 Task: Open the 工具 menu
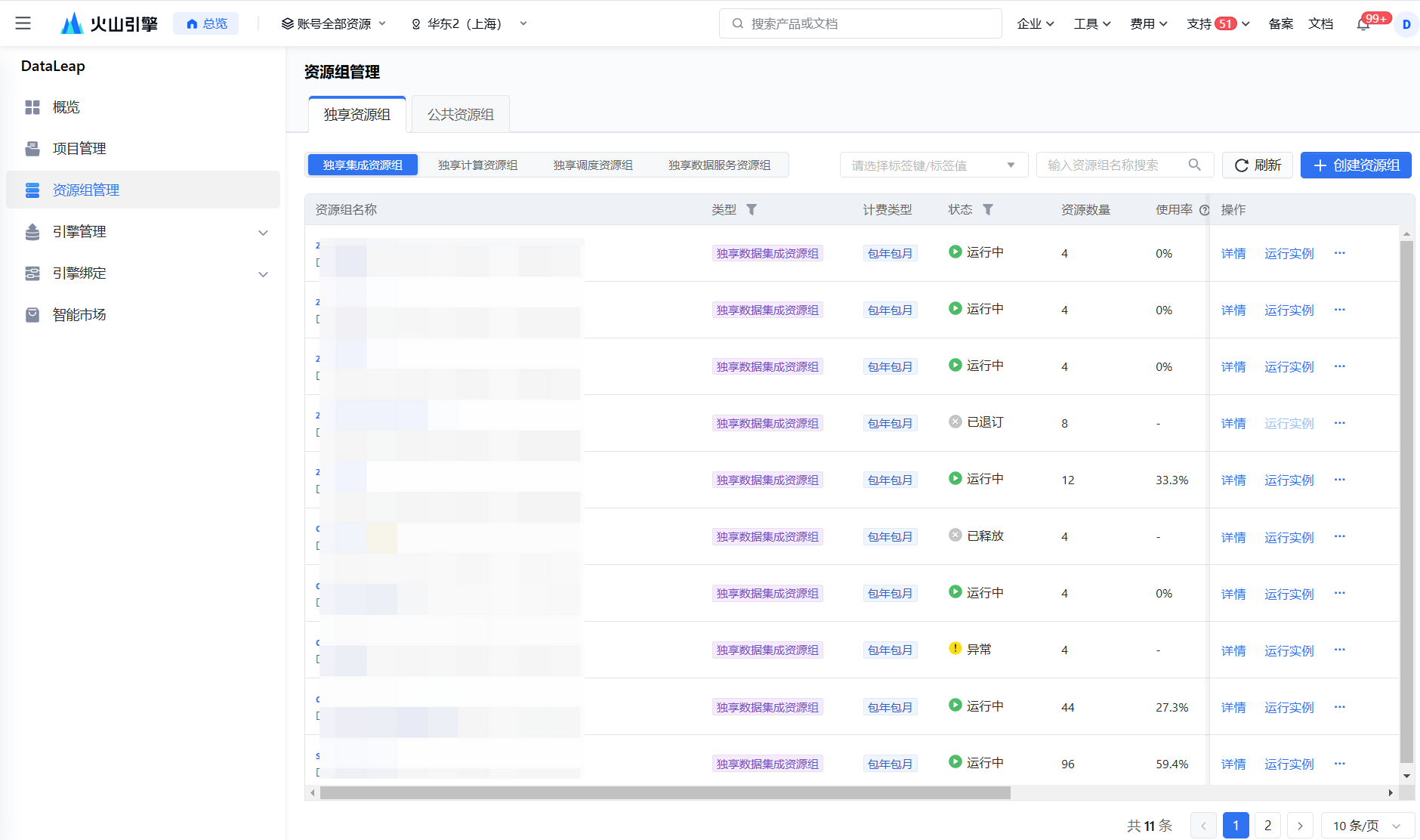[x=1092, y=24]
